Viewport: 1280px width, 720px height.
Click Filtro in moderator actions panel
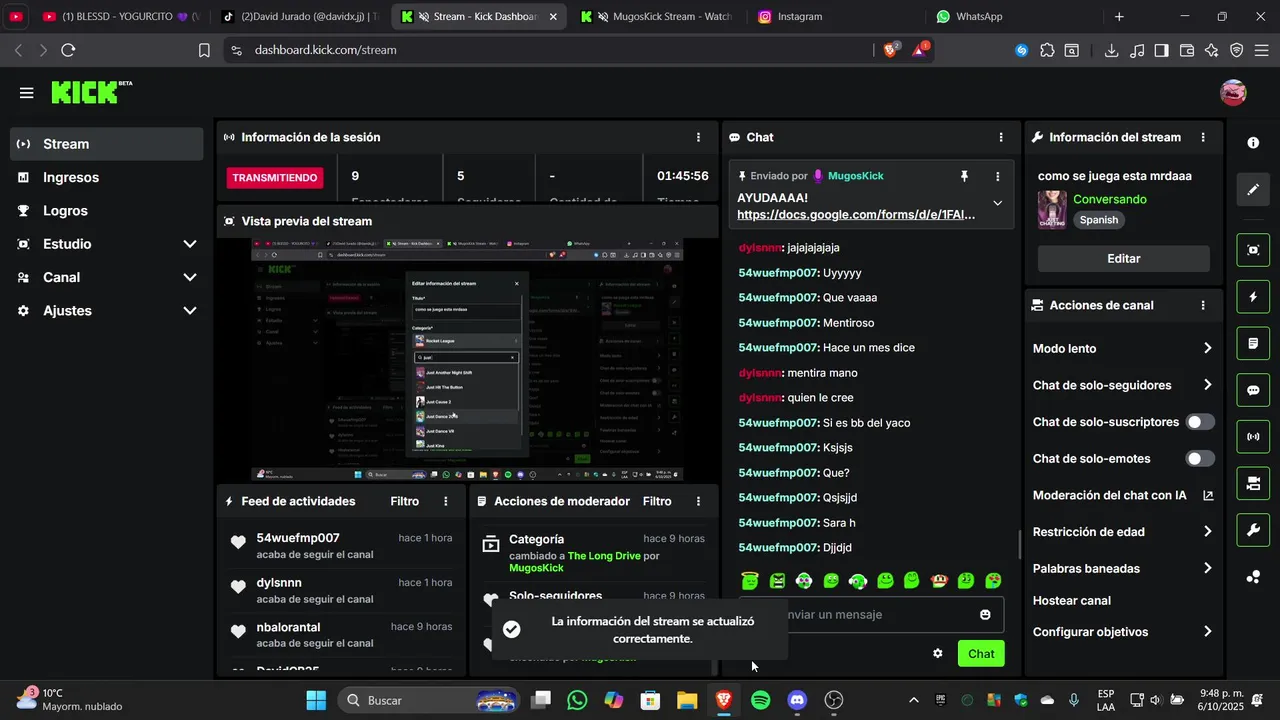point(657,501)
